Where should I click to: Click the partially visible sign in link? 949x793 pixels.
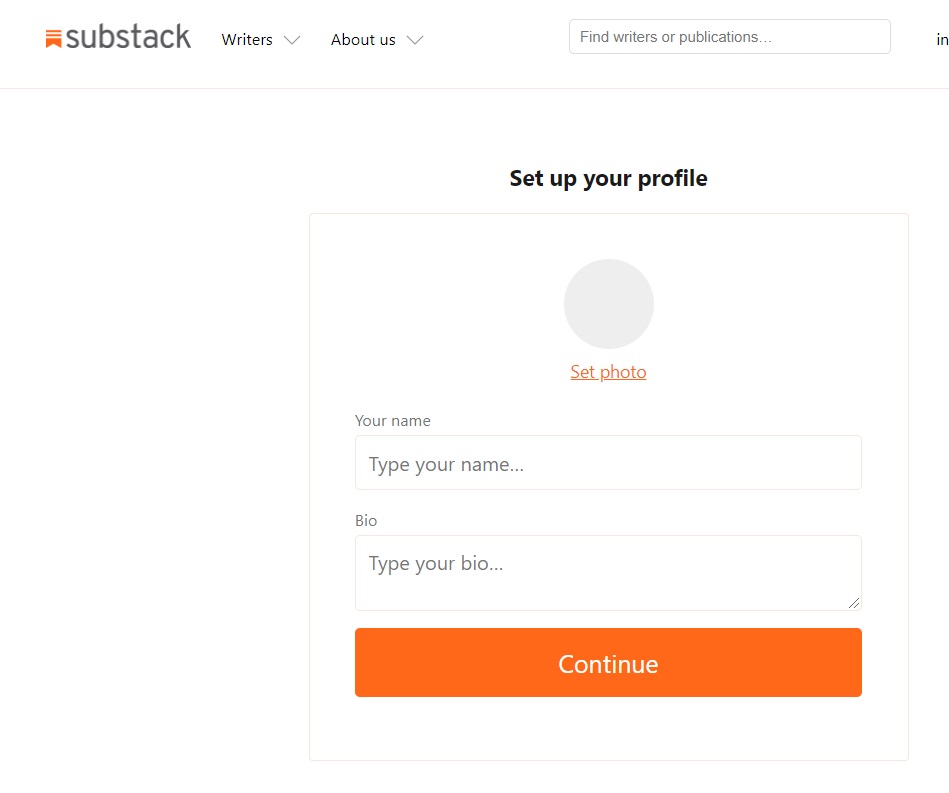pyautogui.click(x=942, y=40)
